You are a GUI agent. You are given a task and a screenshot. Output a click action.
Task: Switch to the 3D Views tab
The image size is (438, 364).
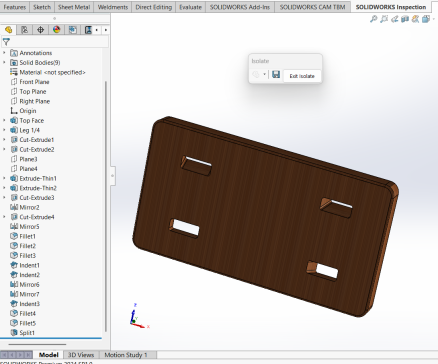click(81, 355)
